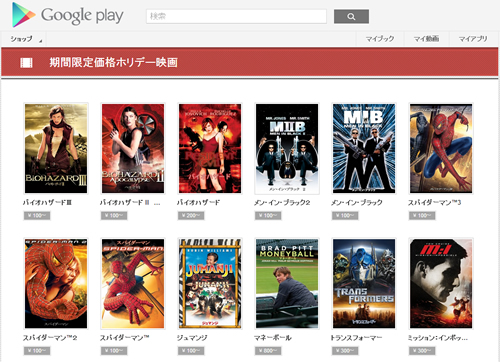Click the スパイダーマン™3 title link
The height and width of the screenshot is (362, 500).
click(x=434, y=202)
